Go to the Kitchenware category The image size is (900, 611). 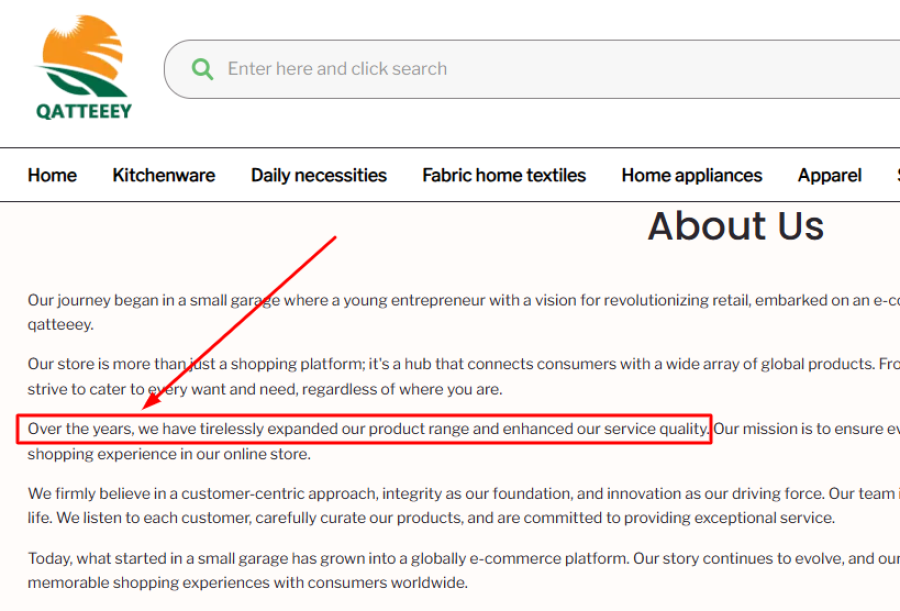pos(163,175)
